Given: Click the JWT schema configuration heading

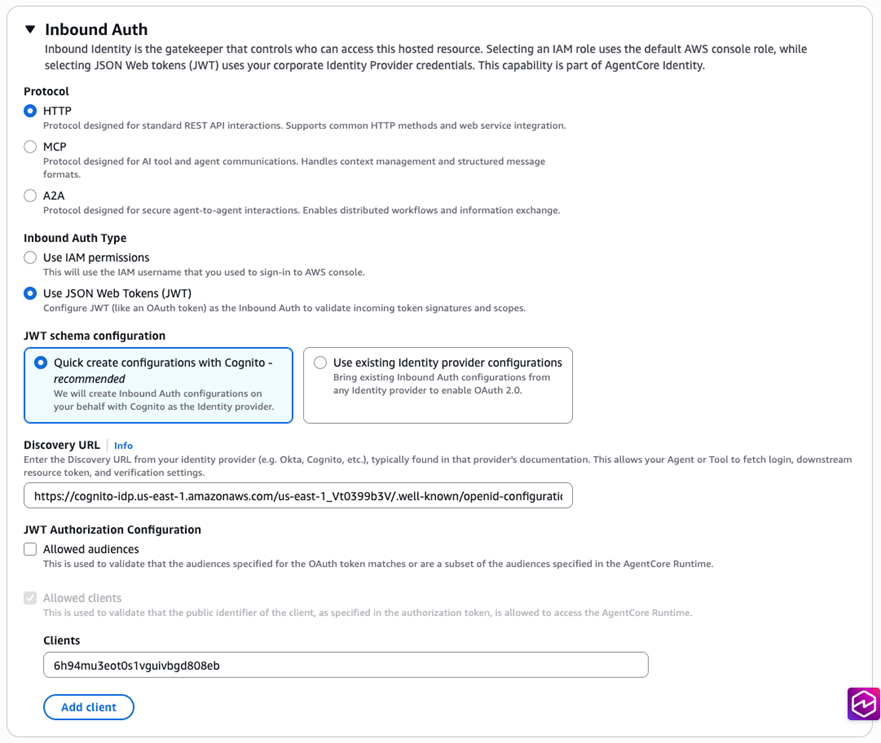Looking at the screenshot, I should point(94,336).
